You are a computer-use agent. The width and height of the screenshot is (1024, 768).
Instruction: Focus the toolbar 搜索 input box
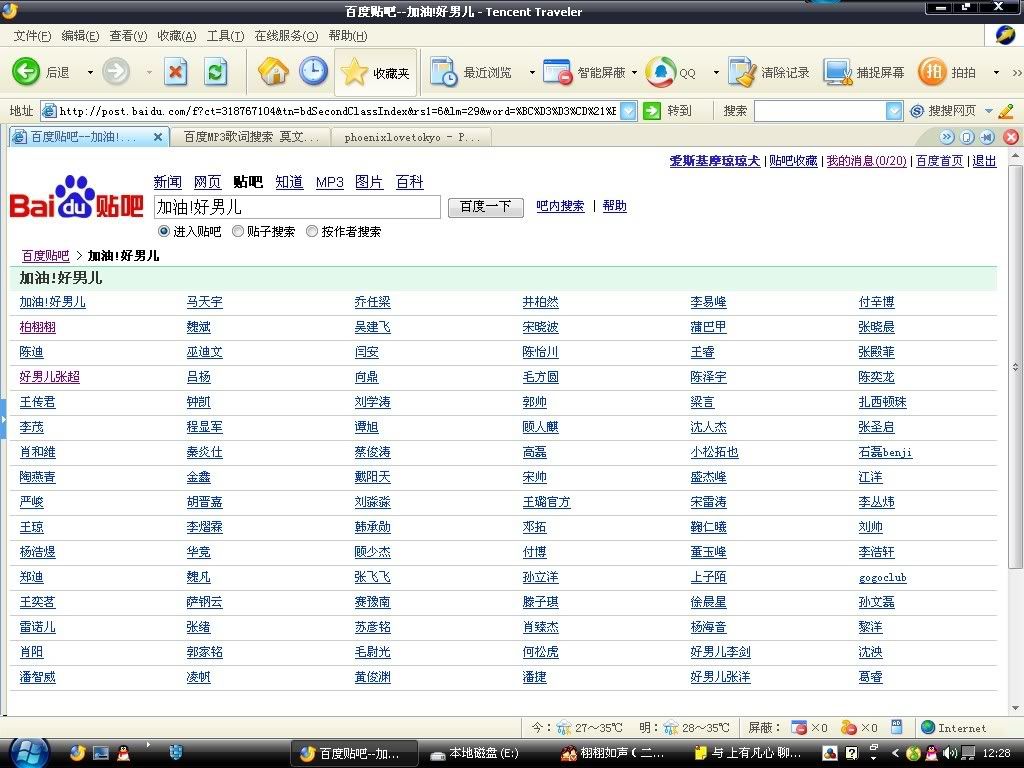(820, 111)
